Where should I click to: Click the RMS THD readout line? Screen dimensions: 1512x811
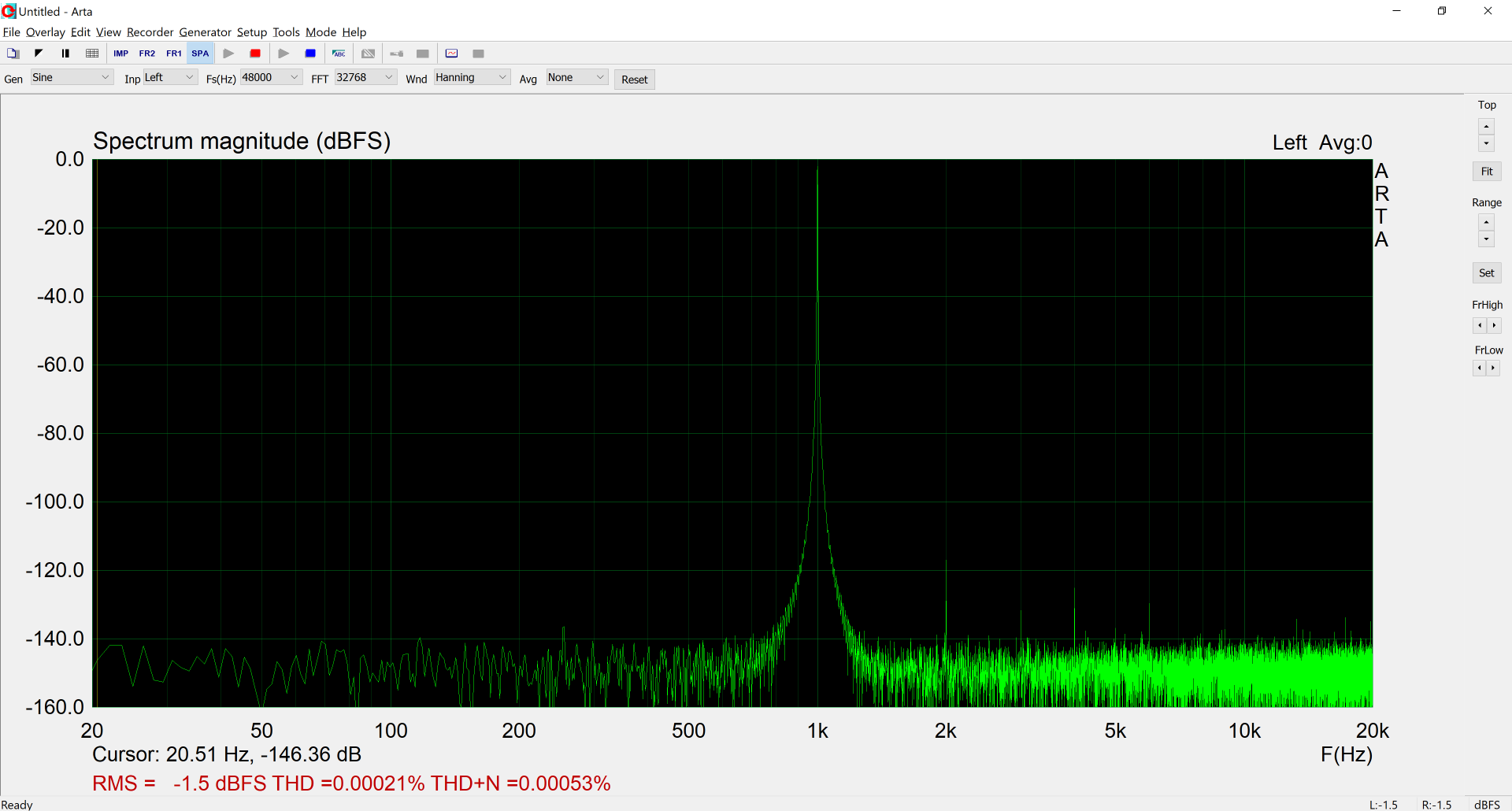pyautogui.click(x=351, y=783)
